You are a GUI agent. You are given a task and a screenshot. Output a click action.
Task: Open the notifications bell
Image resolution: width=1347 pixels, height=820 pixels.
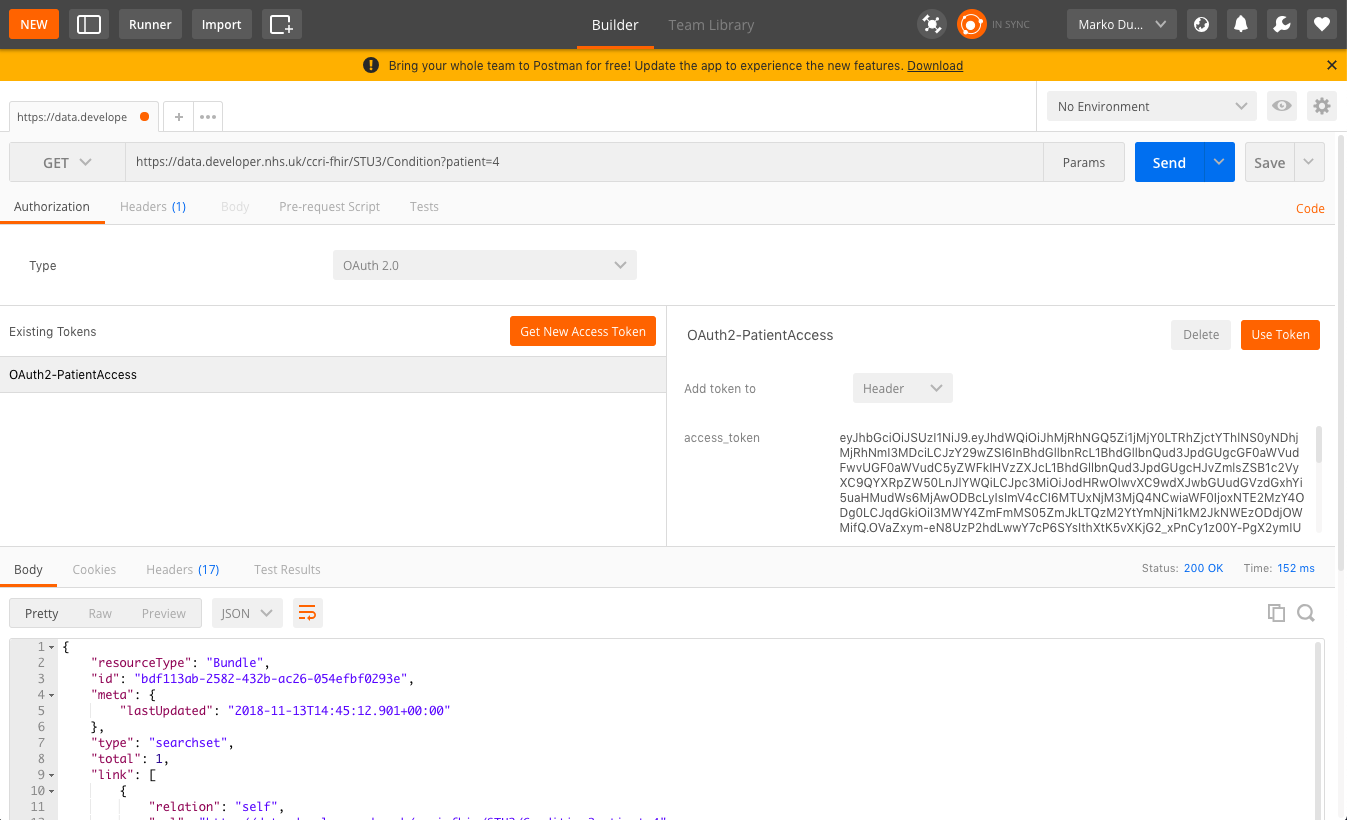(x=1242, y=24)
